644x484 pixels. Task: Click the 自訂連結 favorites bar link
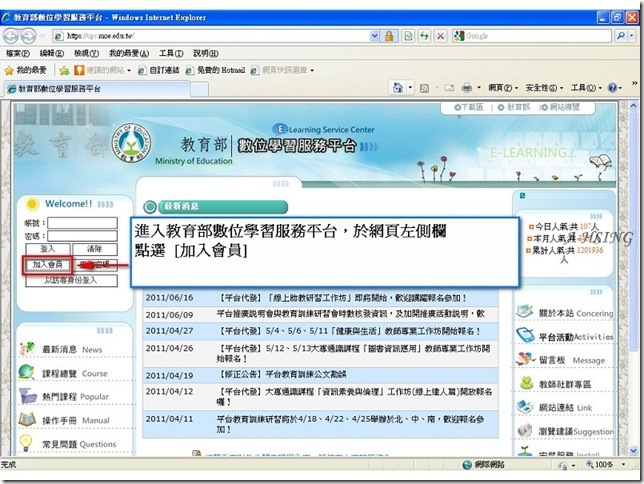coord(159,70)
